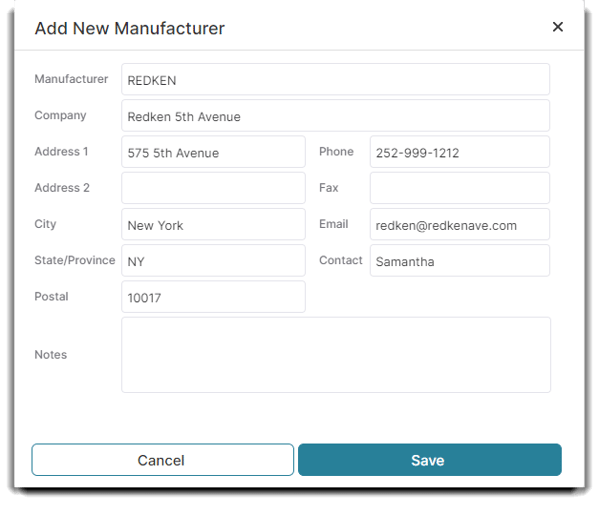599x516 pixels.
Task: Click the Contact field with Samantha
Action: coord(460,260)
